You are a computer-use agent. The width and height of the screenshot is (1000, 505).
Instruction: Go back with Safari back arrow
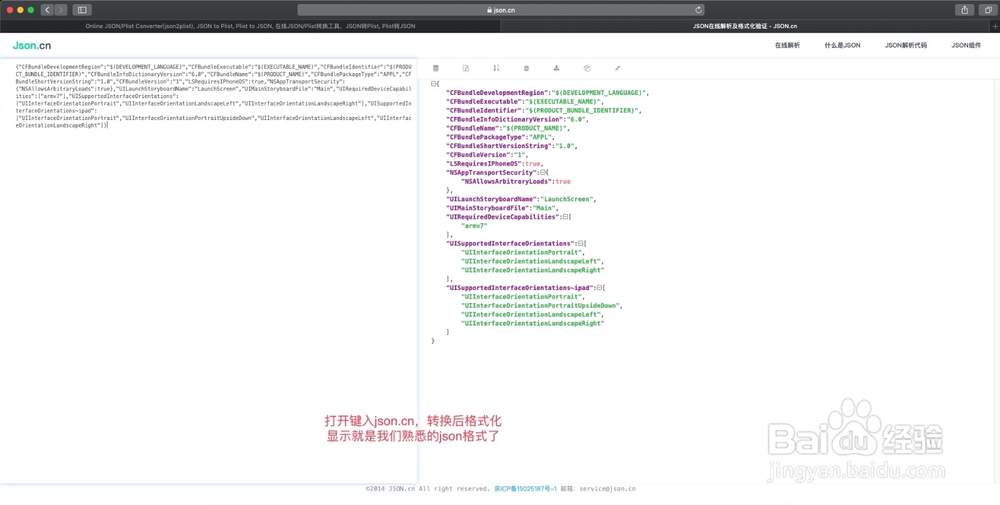(47, 10)
